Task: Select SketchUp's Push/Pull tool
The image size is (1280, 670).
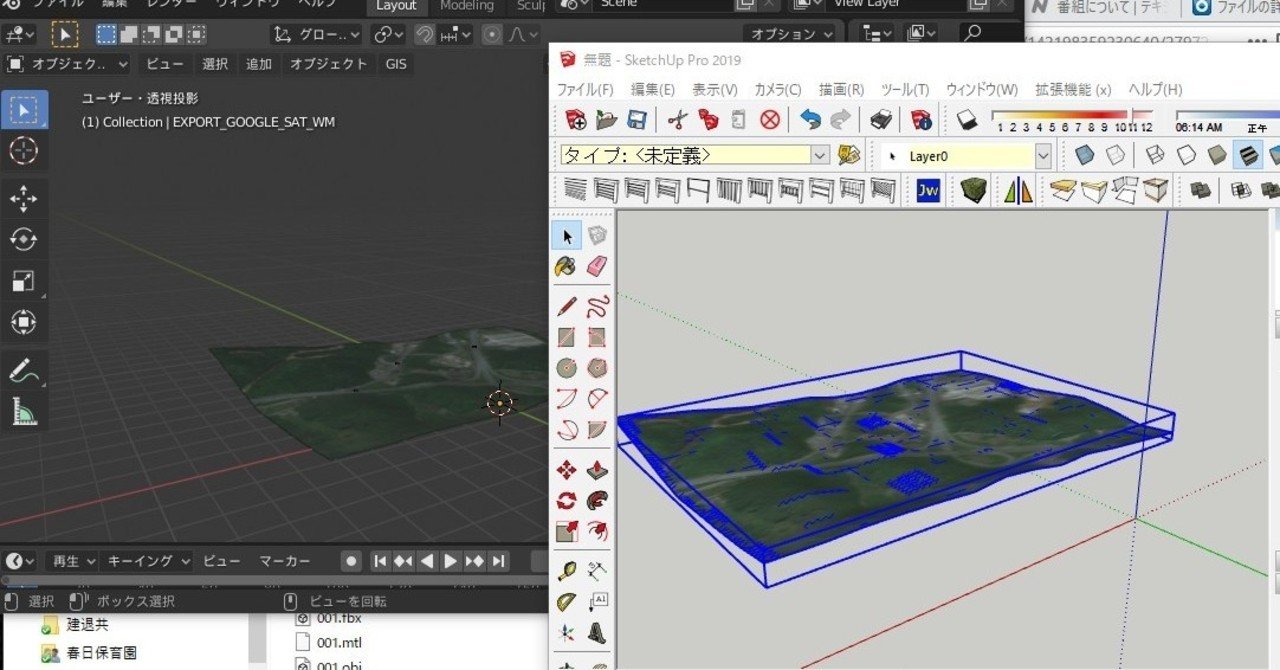Action: click(597, 470)
